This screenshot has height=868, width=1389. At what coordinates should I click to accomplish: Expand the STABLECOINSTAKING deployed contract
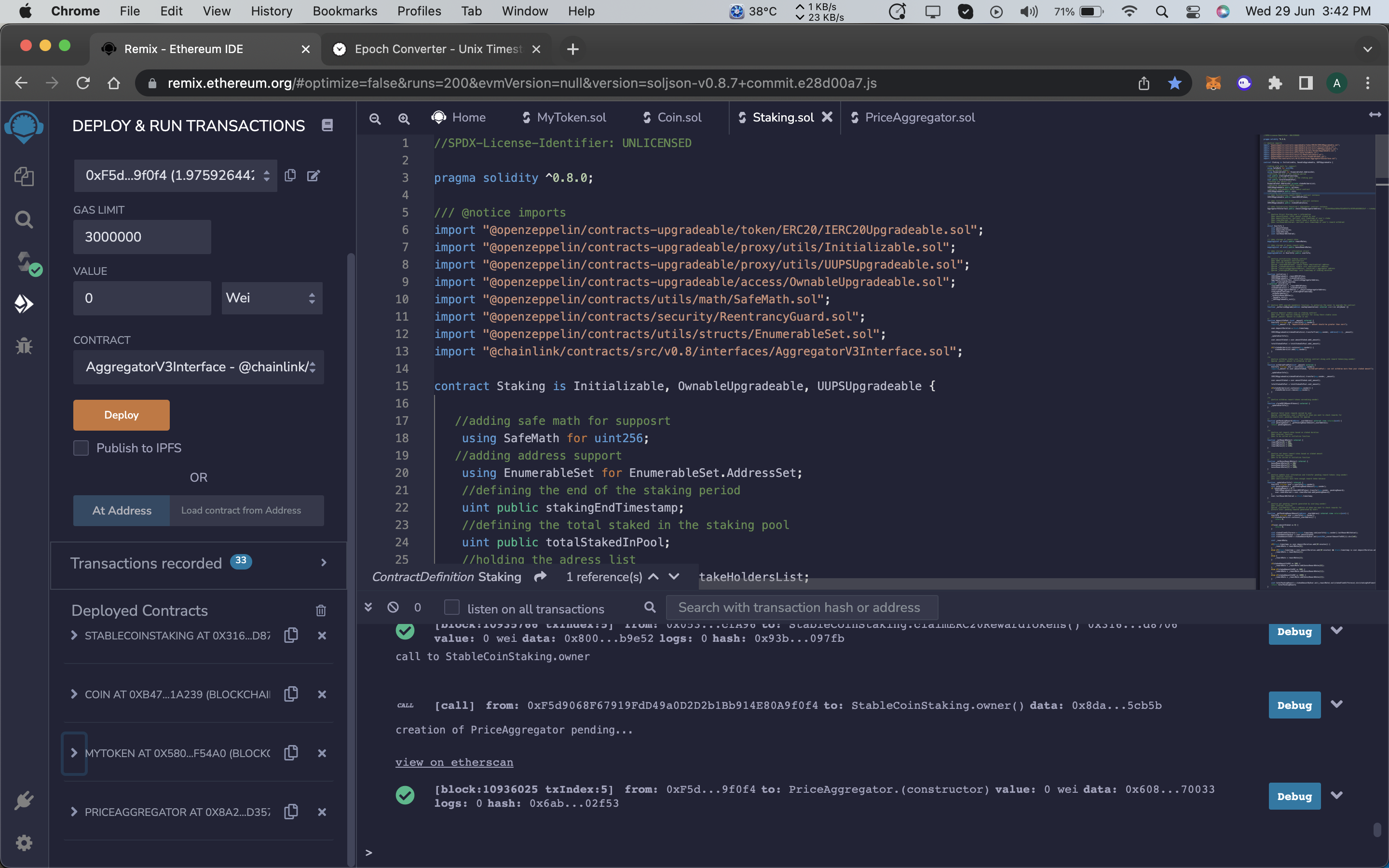(x=73, y=635)
